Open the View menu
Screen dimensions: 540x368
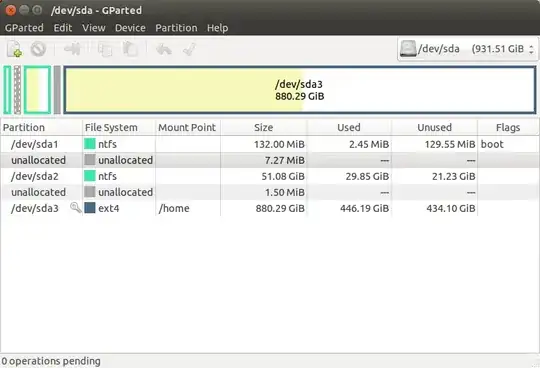click(x=94, y=28)
